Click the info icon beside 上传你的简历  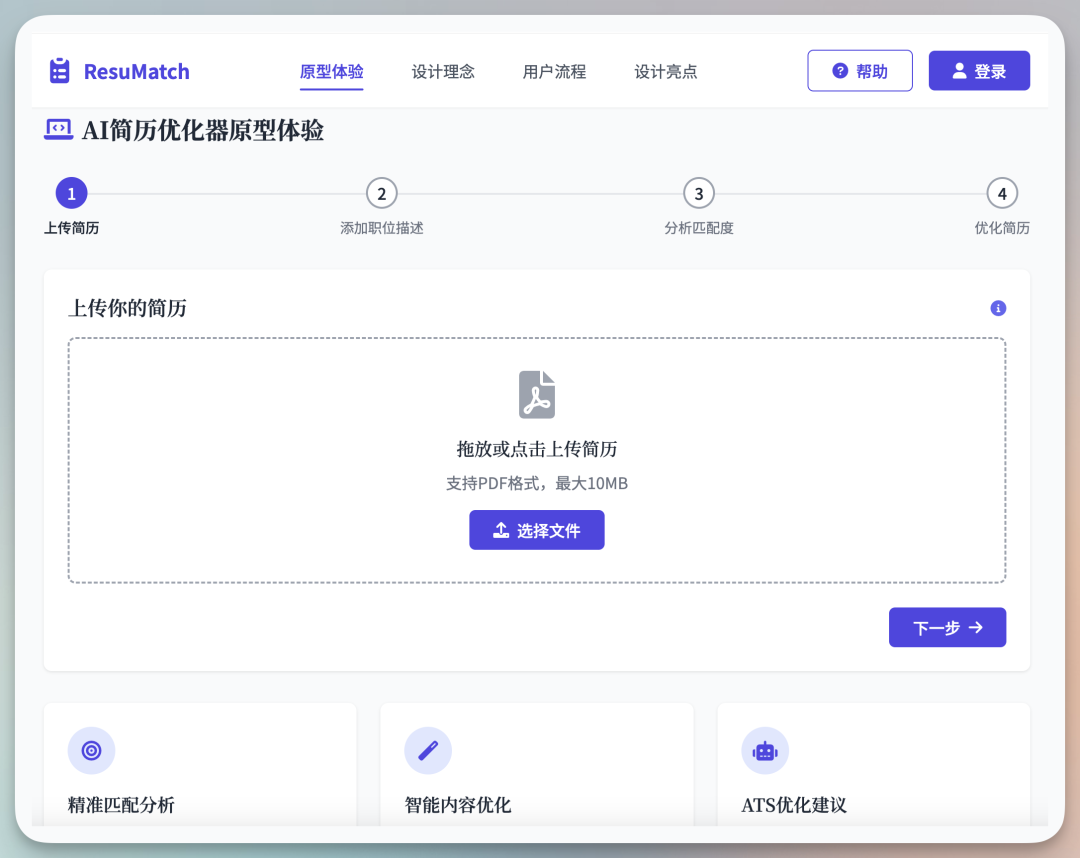point(997,308)
